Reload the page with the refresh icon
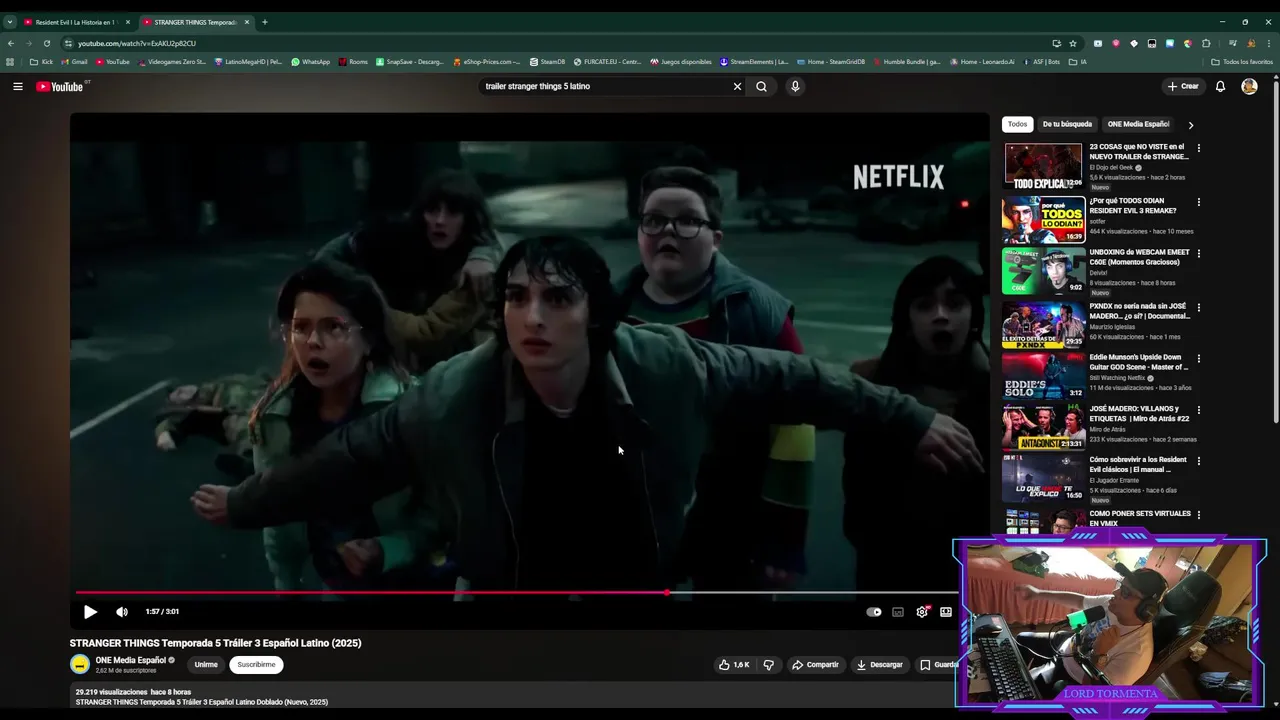1280x720 pixels. coord(47,44)
